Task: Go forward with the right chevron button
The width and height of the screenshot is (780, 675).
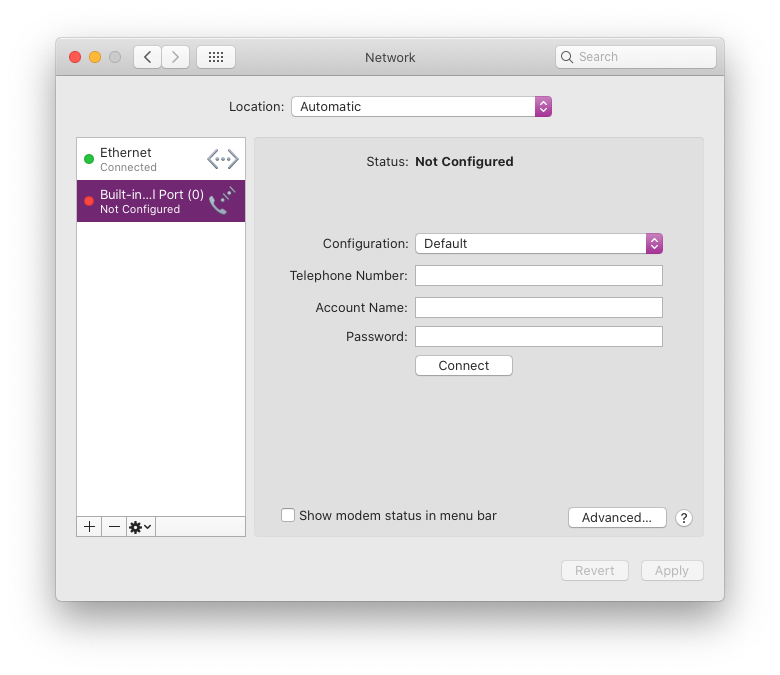Action: pyautogui.click(x=175, y=57)
